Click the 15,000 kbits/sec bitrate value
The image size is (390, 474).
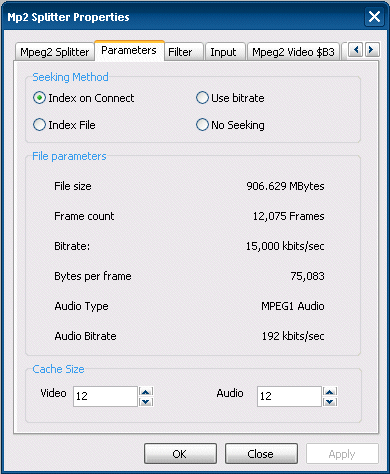285,246
